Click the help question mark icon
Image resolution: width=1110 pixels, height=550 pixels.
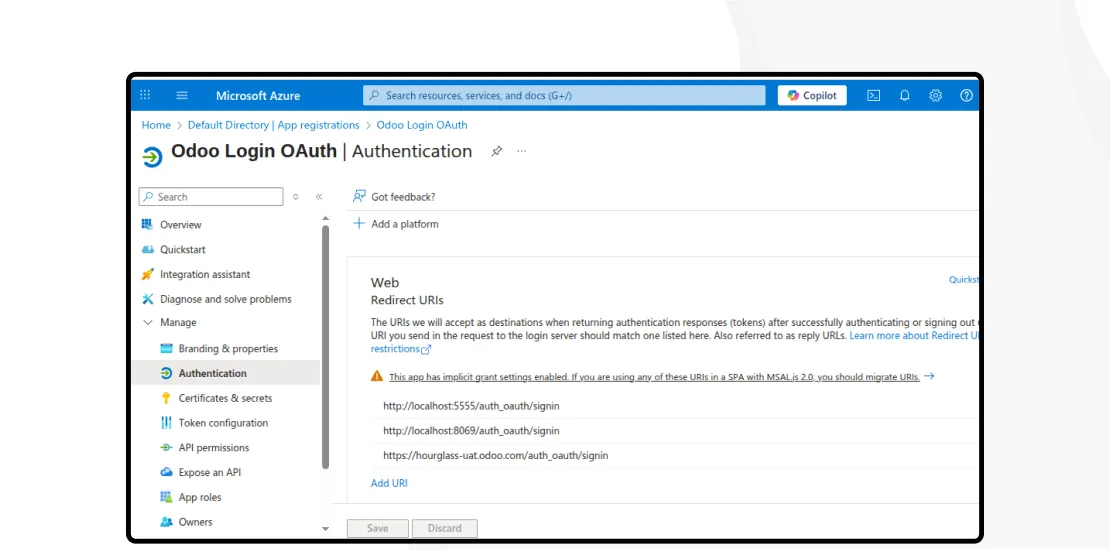pyautogui.click(x=966, y=96)
